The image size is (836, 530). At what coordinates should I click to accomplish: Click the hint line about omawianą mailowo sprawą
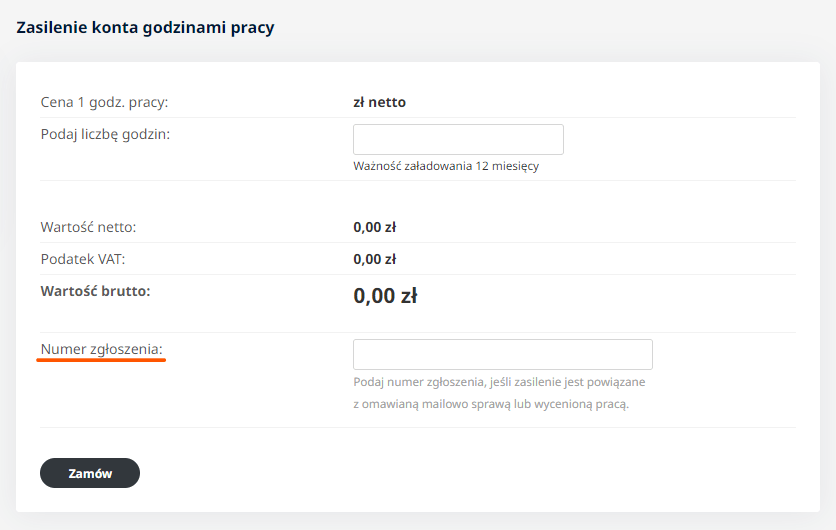click(x=491, y=404)
